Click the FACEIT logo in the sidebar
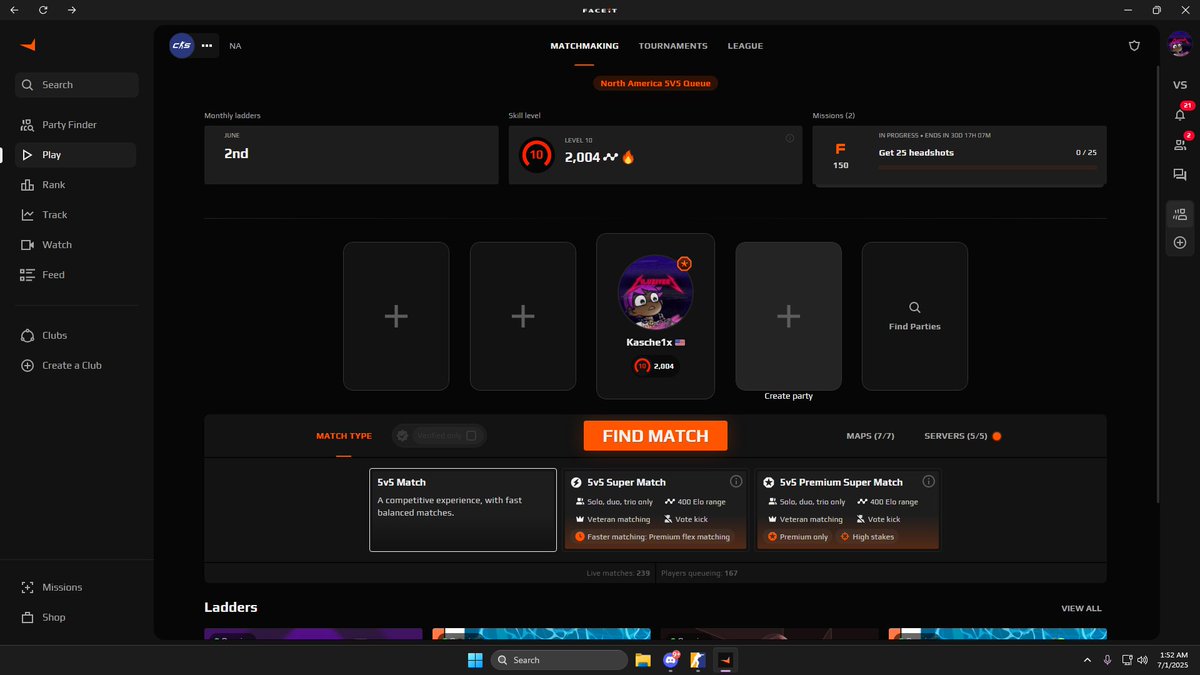The width and height of the screenshot is (1200, 675). pyautogui.click(x=28, y=45)
